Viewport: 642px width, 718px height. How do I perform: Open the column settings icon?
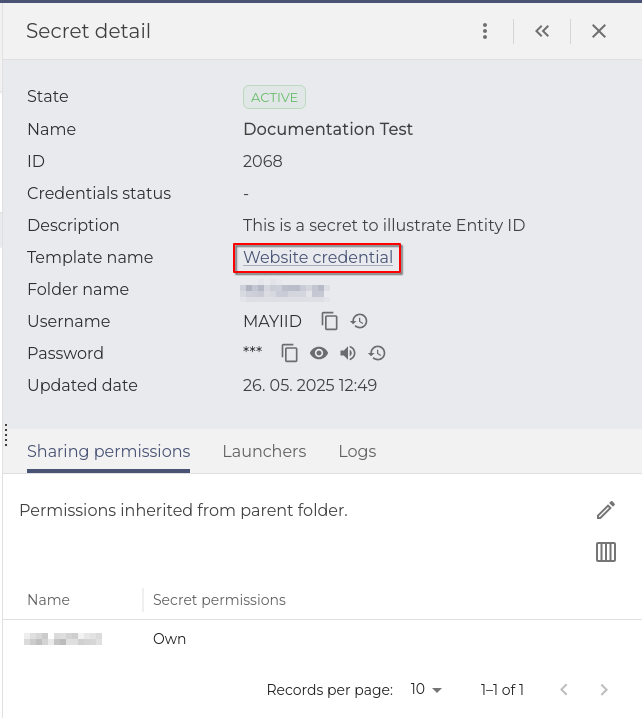606,552
